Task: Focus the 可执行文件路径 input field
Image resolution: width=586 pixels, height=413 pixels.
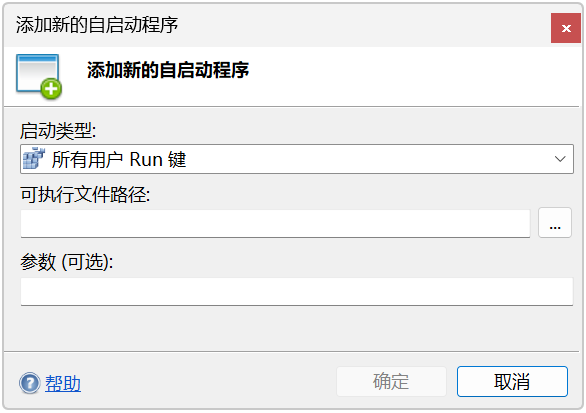Action: tap(275, 224)
